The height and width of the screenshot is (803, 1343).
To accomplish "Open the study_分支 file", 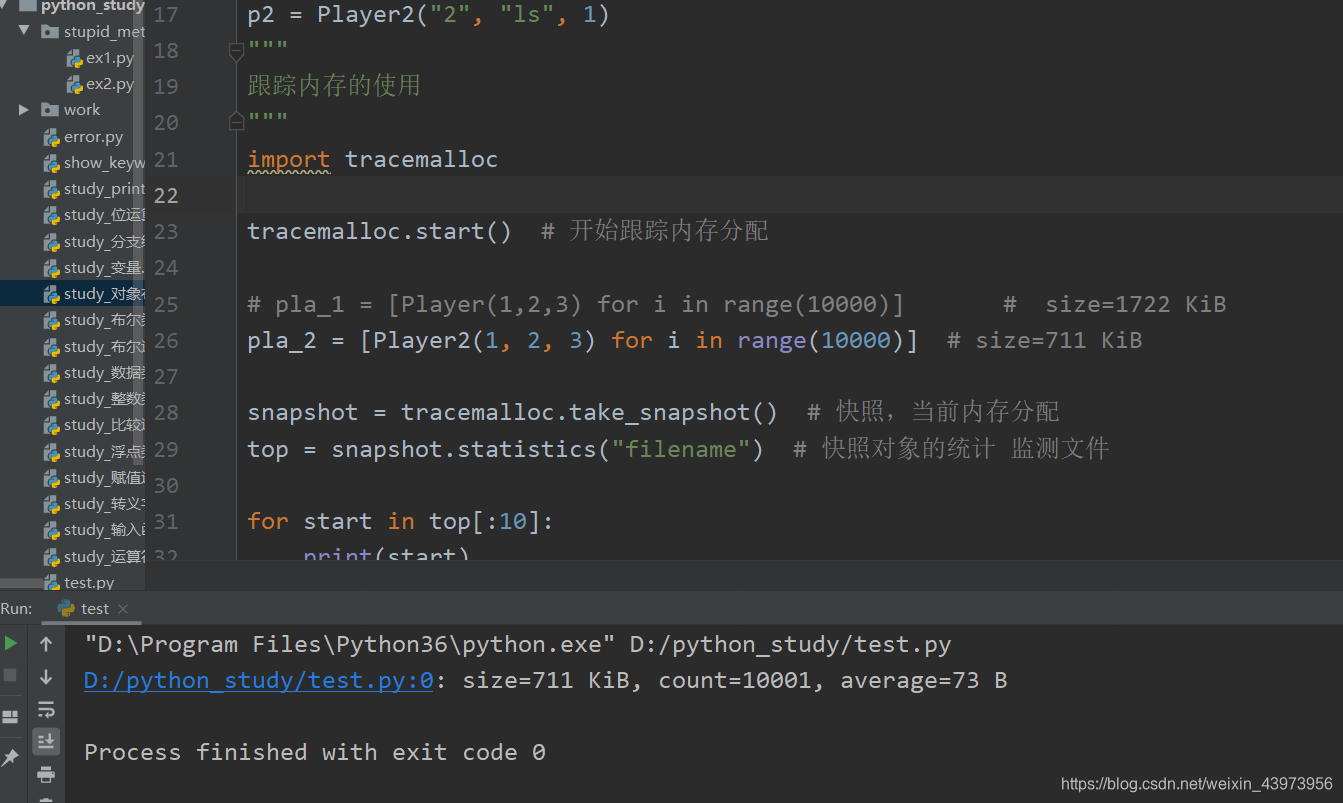I will [x=94, y=241].
